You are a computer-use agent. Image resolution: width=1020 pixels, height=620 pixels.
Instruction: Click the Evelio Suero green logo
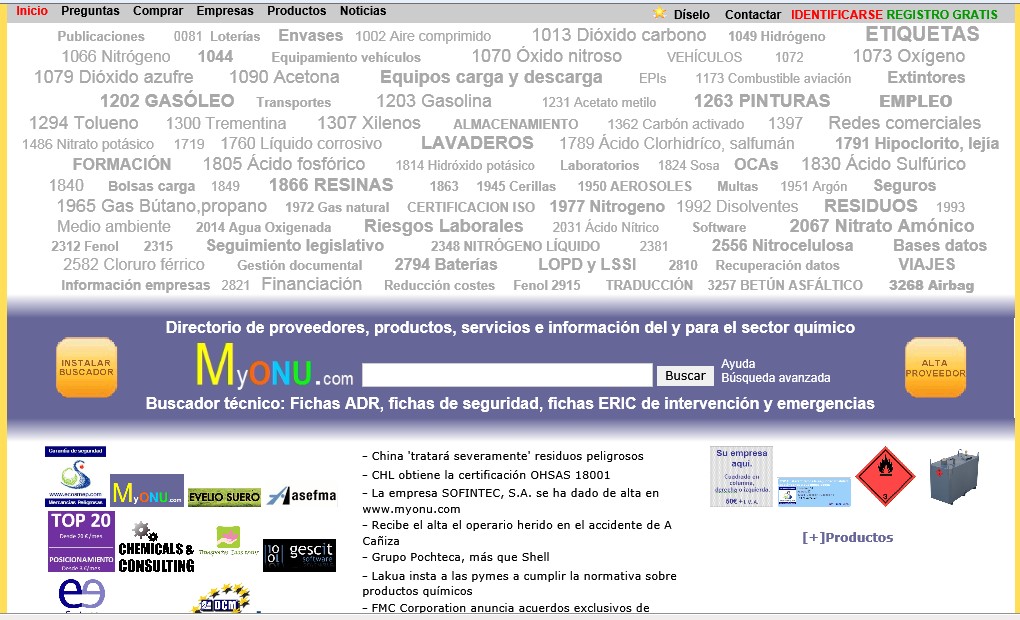[224, 497]
